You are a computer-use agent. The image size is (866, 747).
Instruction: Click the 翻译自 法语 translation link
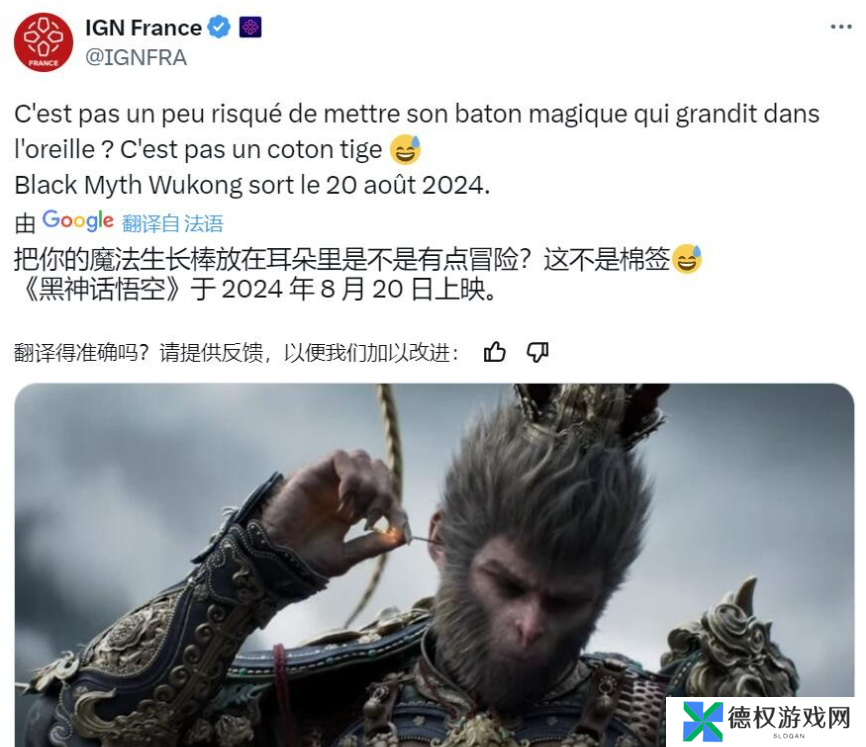172,224
